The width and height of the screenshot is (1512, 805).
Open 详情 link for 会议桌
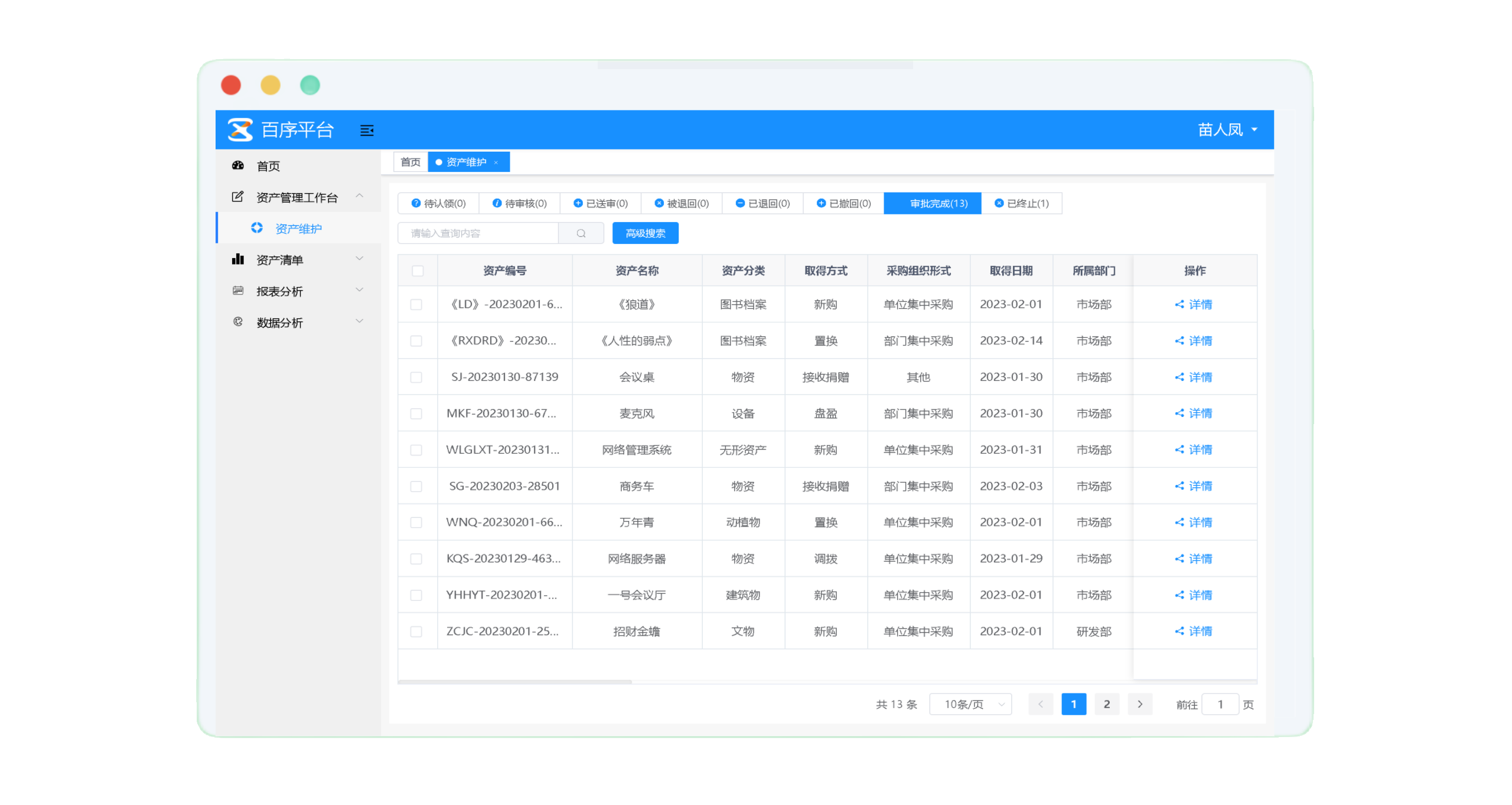tap(1200, 377)
